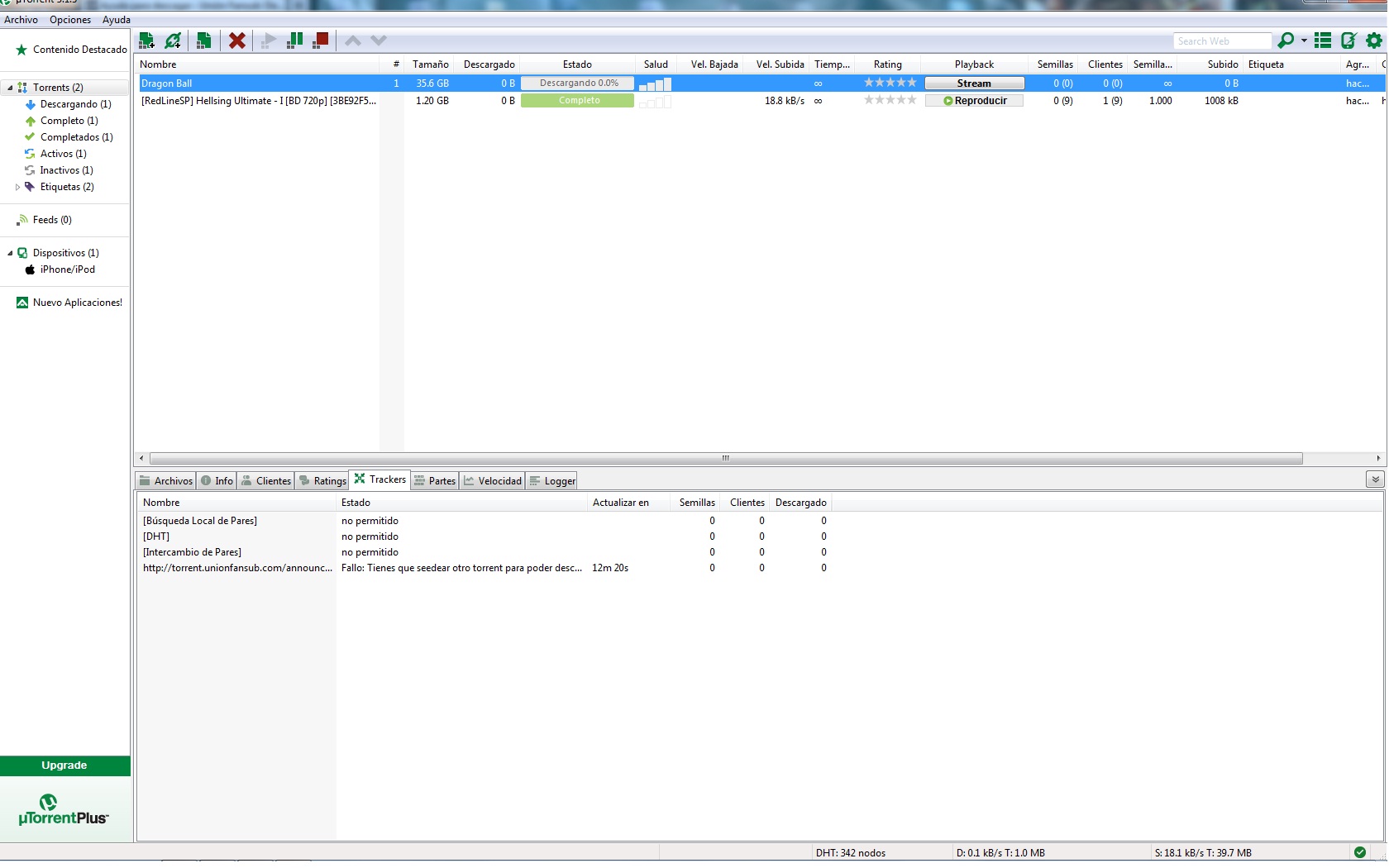This screenshot has height=868, width=1389.
Task: Open the Ayuda menu
Action: (117, 20)
